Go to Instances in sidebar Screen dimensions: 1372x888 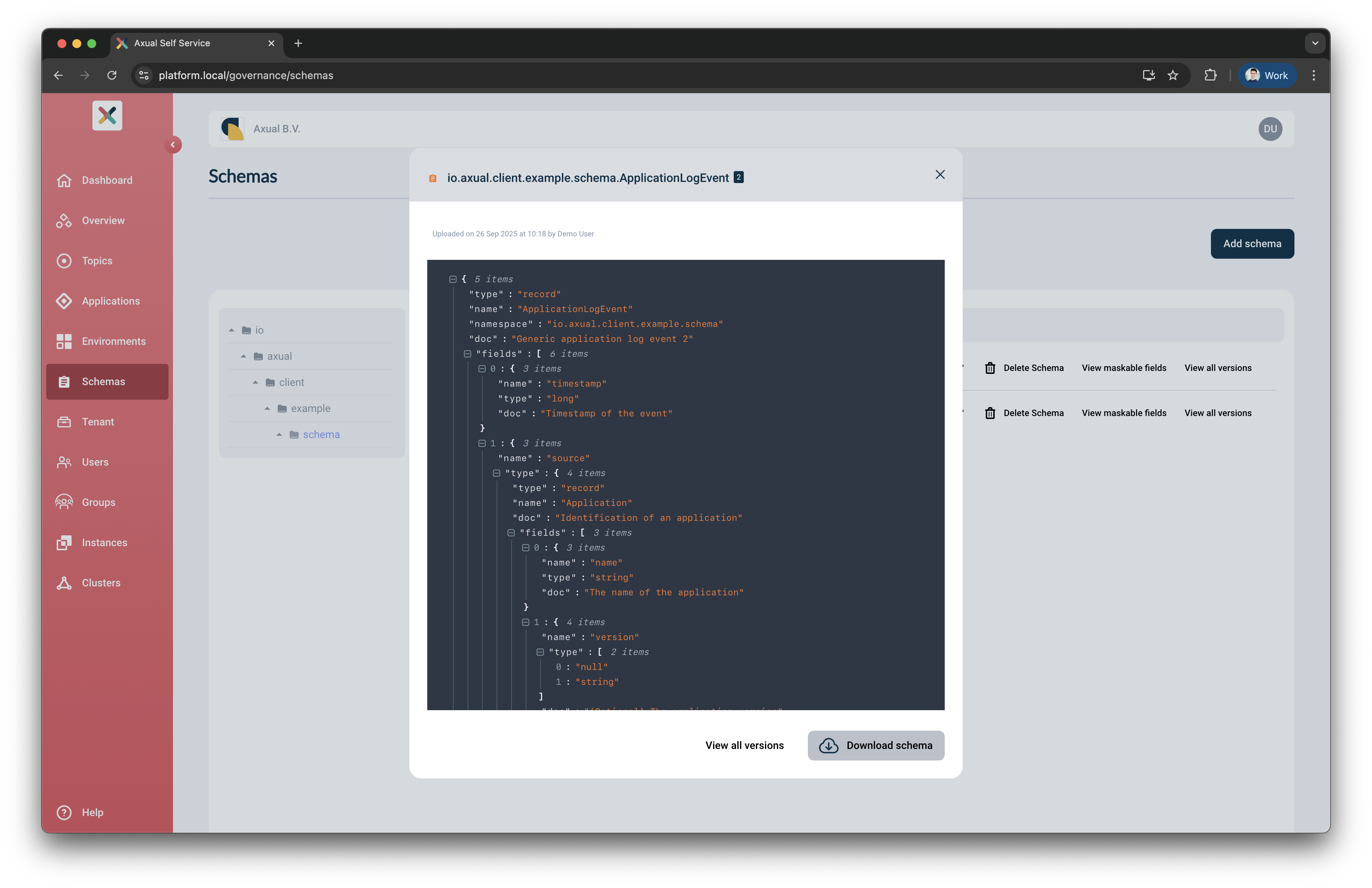click(x=104, y=542)
